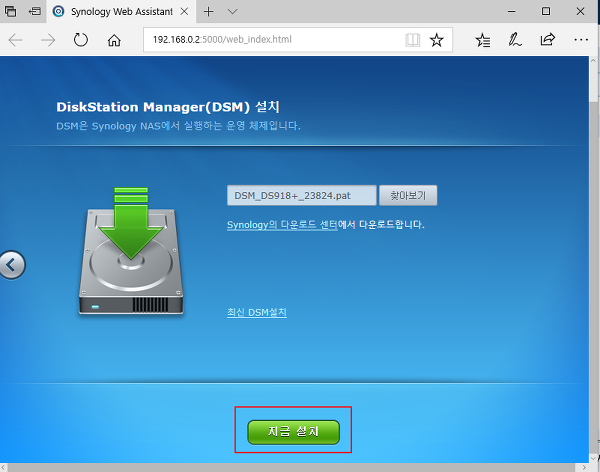Open the browser settings ellipsis menu

(x=581, y=39)
